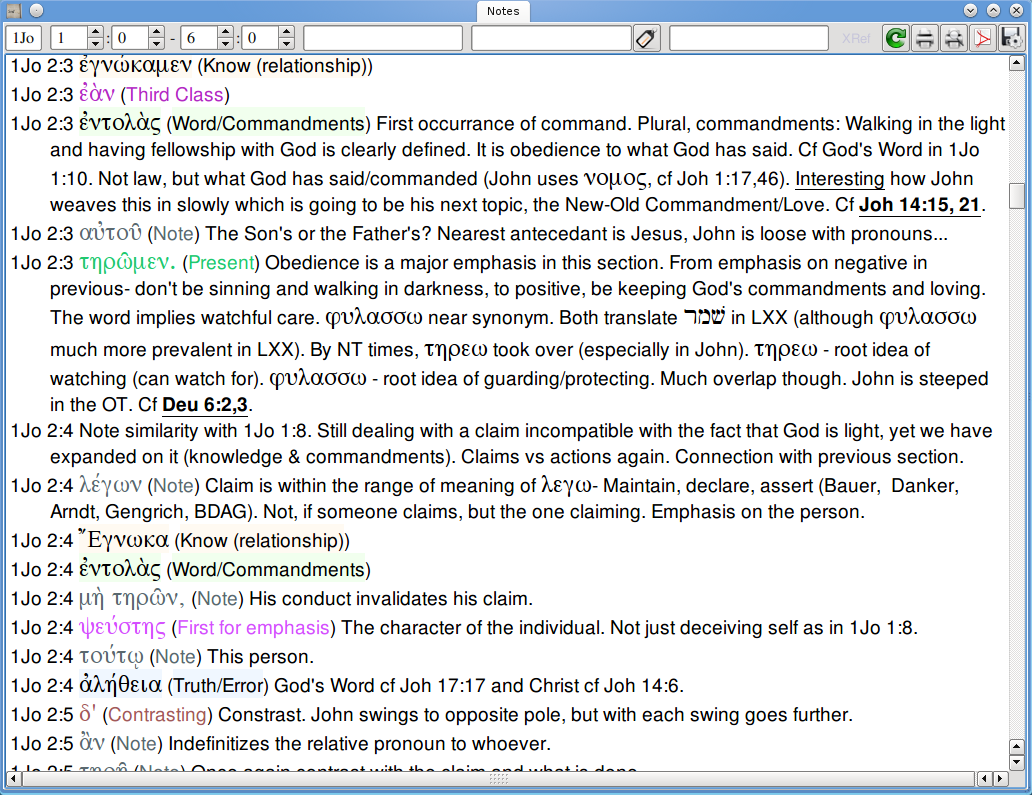Decrease the end verse value
Screen dimensions: 1032x795
tap(286, 44)
